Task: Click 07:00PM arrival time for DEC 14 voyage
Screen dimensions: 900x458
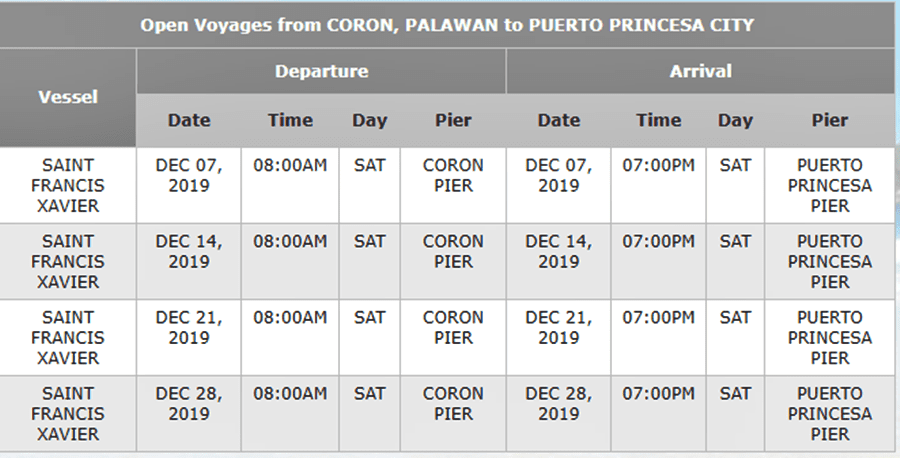Action: [658, 242]
